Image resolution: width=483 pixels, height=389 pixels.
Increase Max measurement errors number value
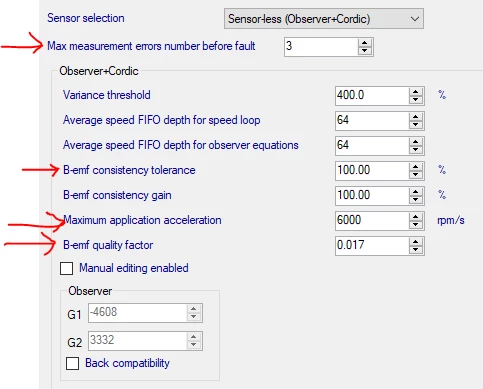pos(365,43)
